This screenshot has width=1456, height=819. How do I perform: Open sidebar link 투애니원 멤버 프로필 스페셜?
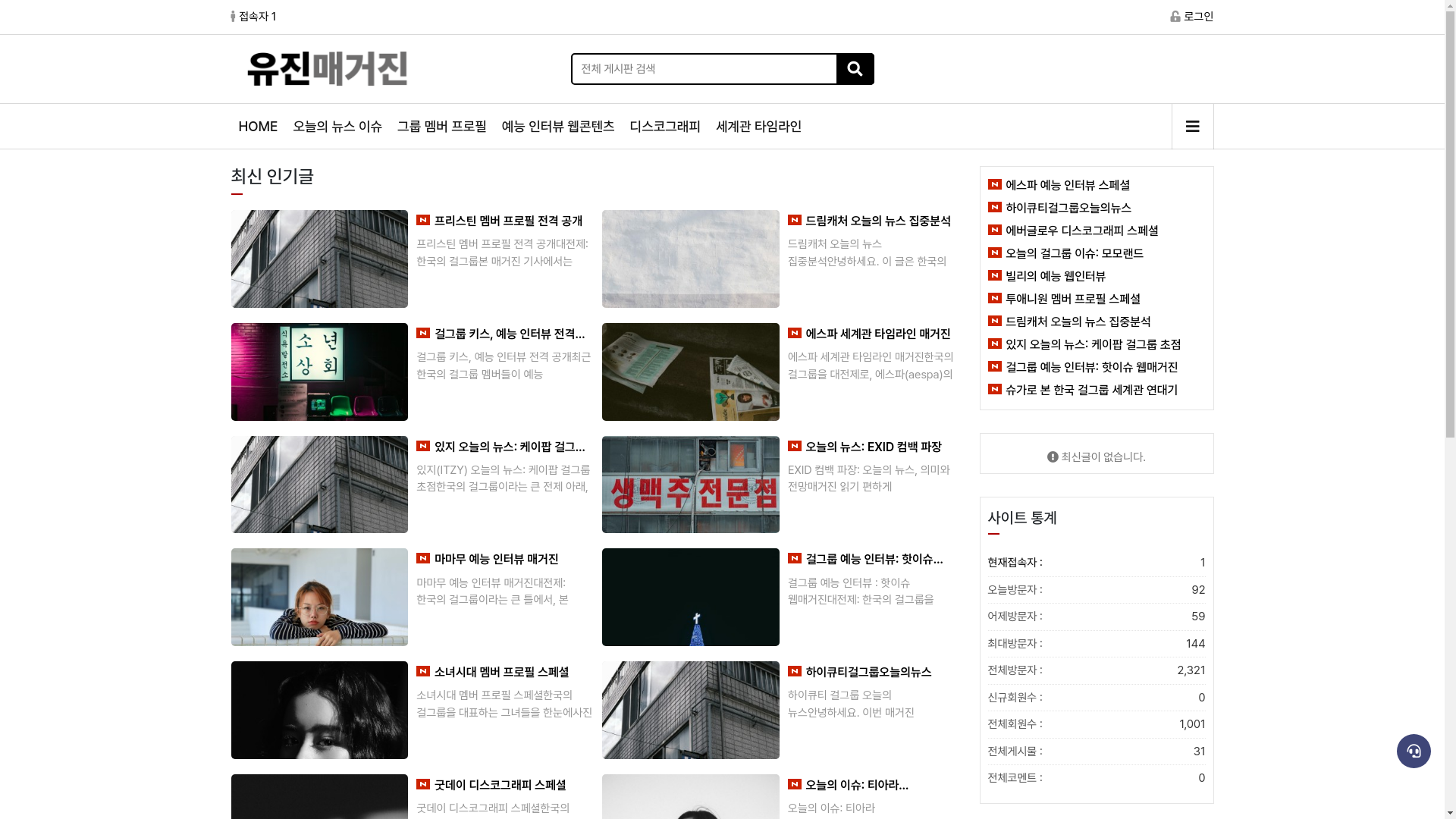[x=1072, y=299]
